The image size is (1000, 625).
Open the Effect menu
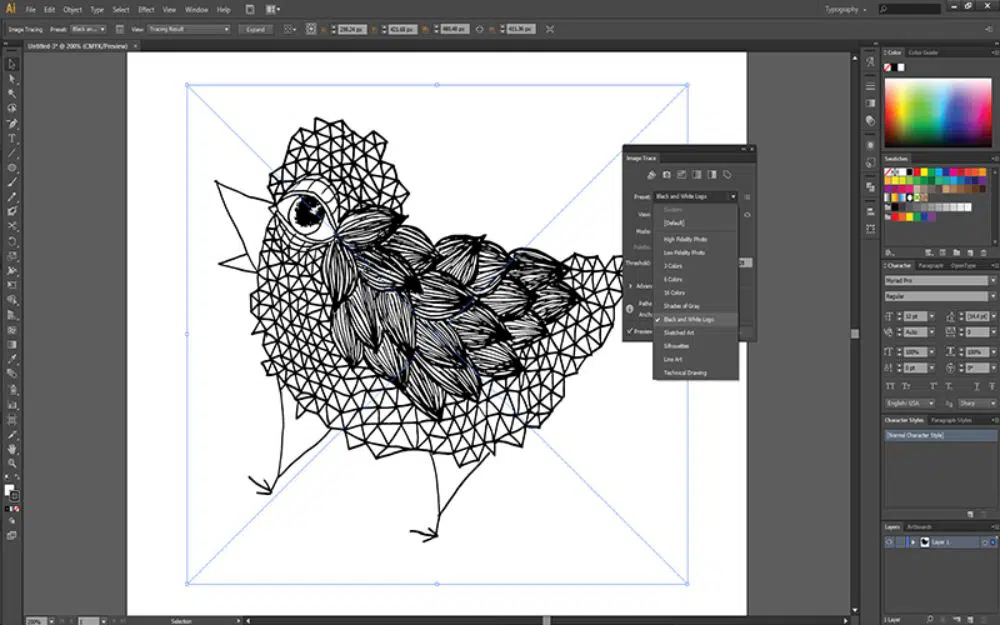pos(146,9)
